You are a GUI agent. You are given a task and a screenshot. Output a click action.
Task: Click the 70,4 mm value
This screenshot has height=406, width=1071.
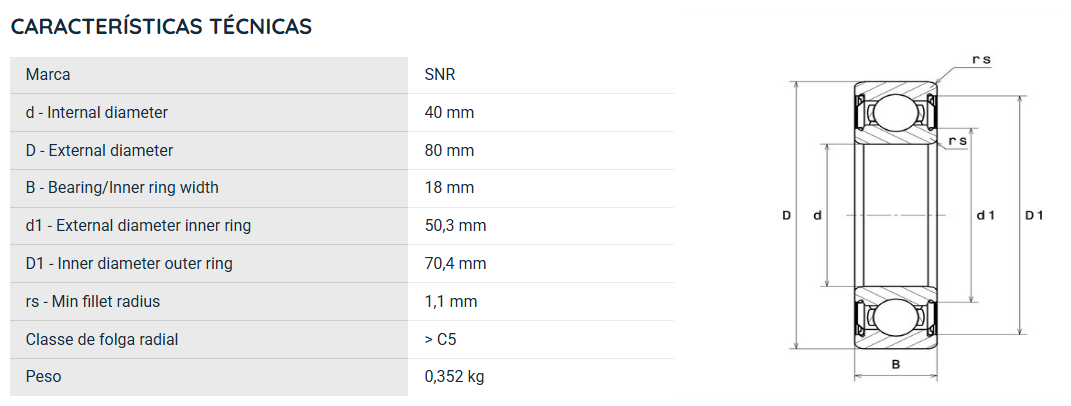[x=455, y=263]
